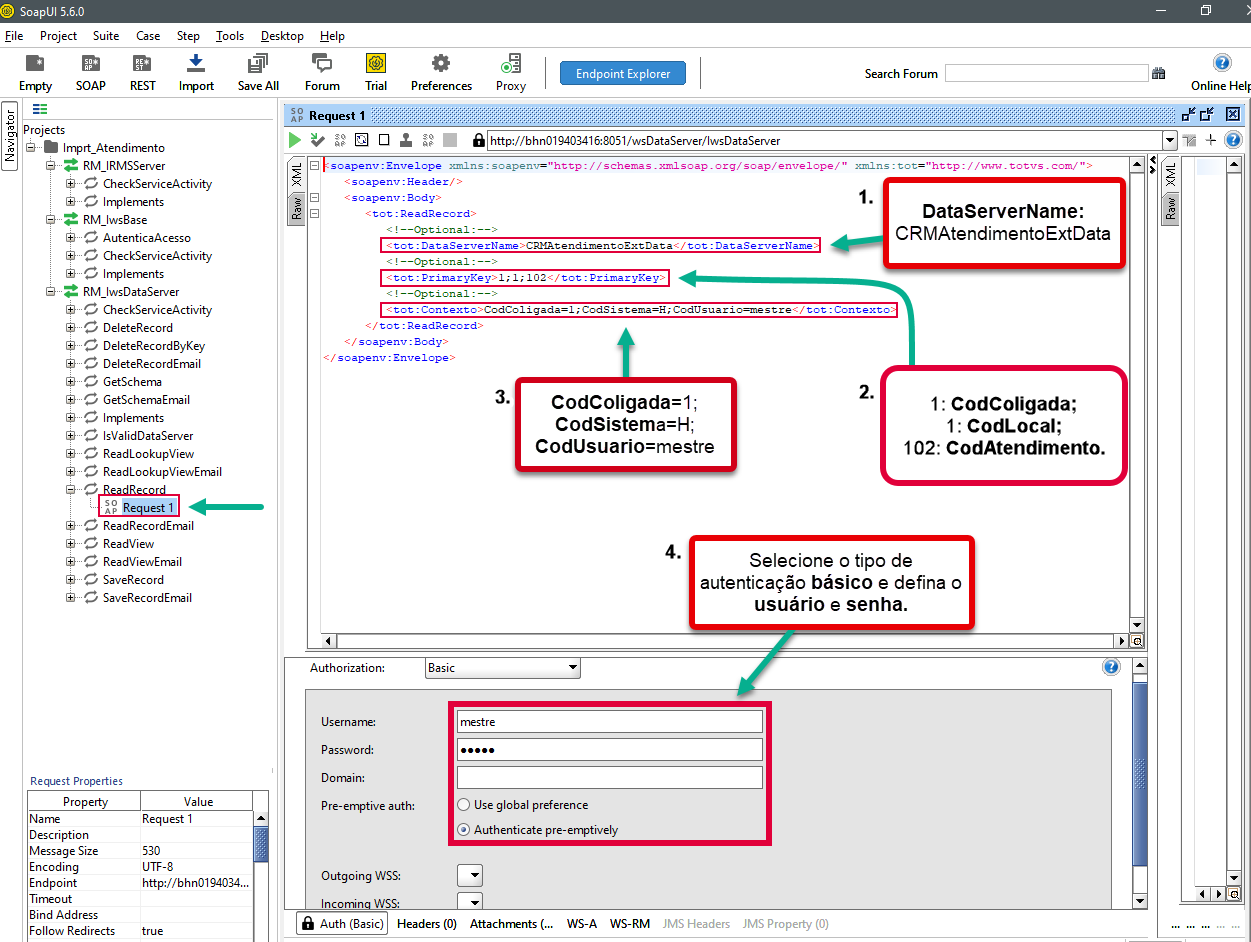
Task: Click the Search Forum input field
Action: 1046,73
